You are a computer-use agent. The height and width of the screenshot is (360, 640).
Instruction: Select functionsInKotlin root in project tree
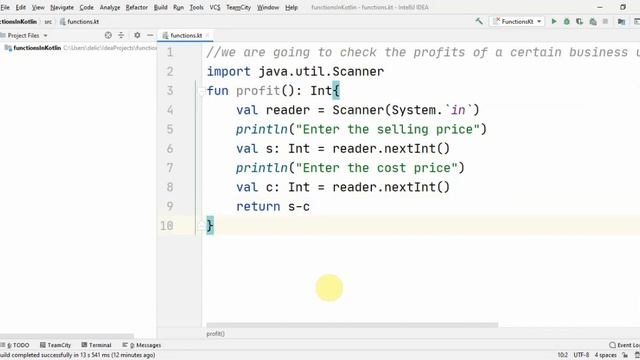tap(37, 48)
